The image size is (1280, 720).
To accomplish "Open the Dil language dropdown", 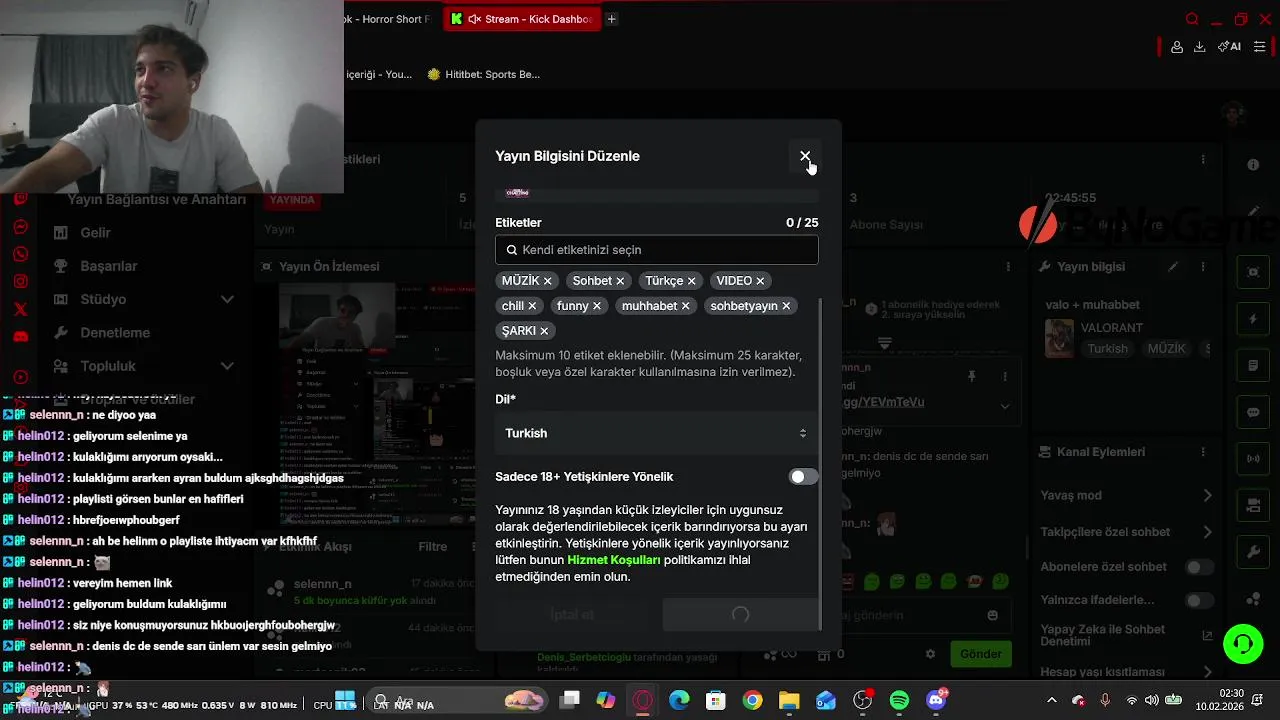I will pos(657,433).
